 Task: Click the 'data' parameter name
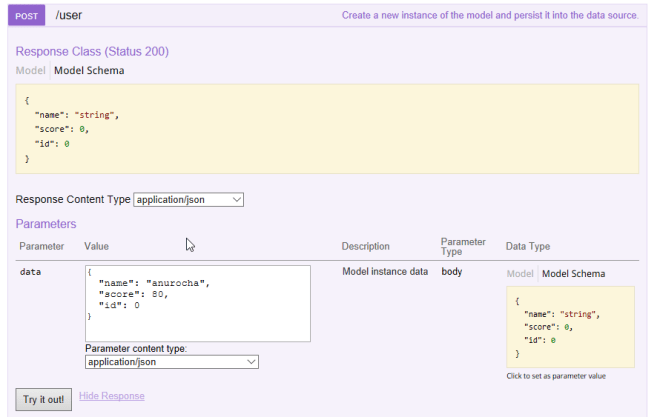coord(31,272)
